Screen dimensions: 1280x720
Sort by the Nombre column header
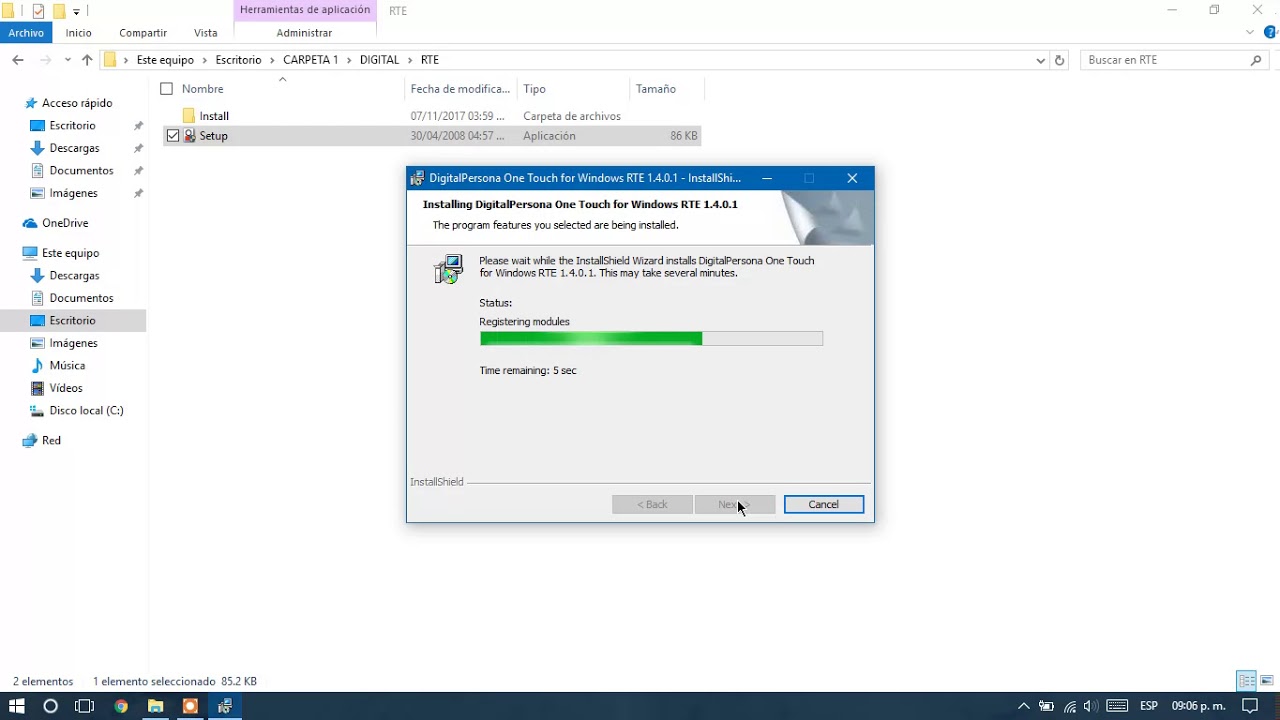click(x=202, y=89)
